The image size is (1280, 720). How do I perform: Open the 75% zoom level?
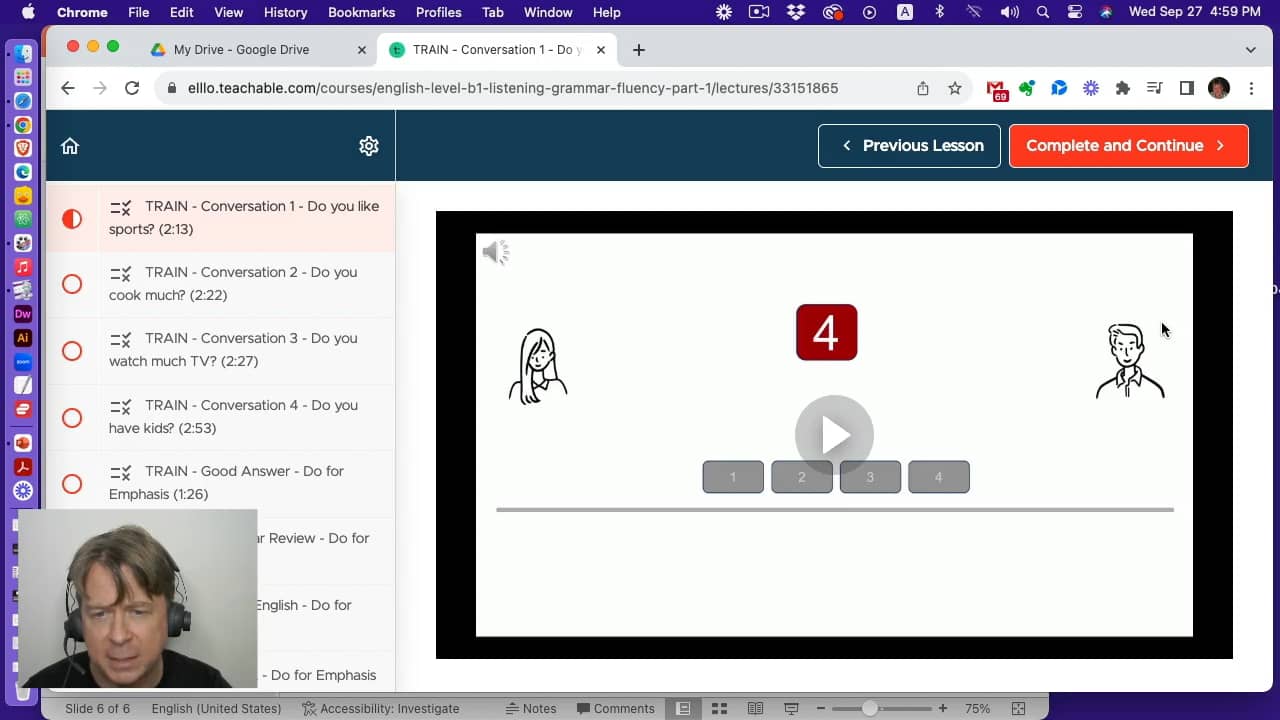coord(977,708)
